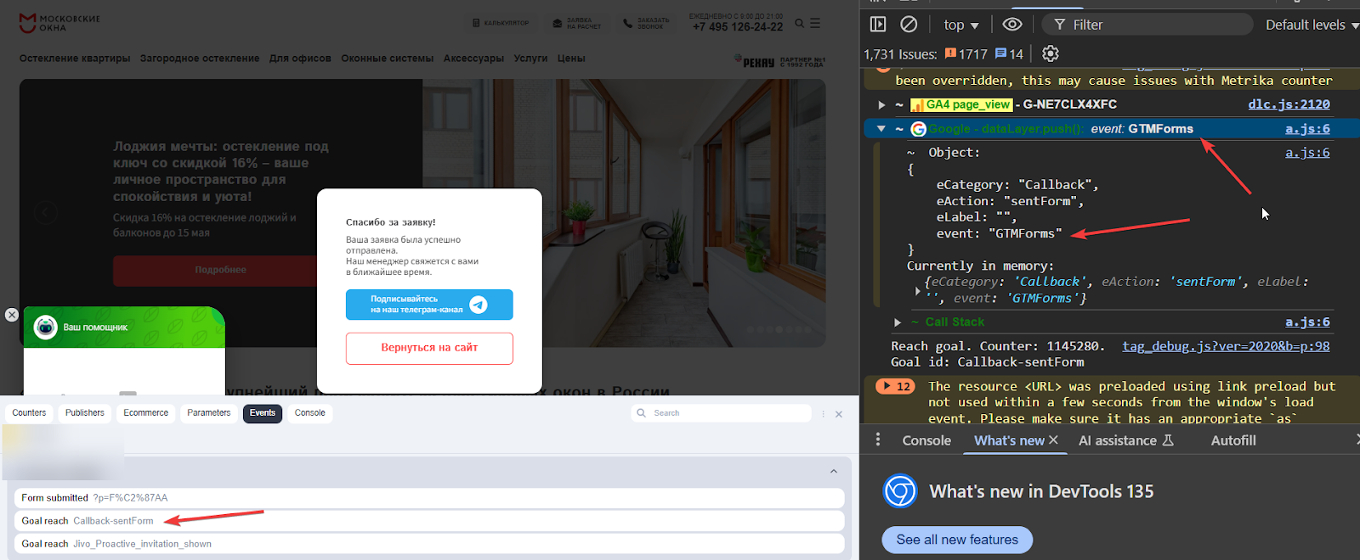This screenshot has height=560, width=1360.
Task: Open the 'top' JavaScript context dropdown
Action: [961, 25]
